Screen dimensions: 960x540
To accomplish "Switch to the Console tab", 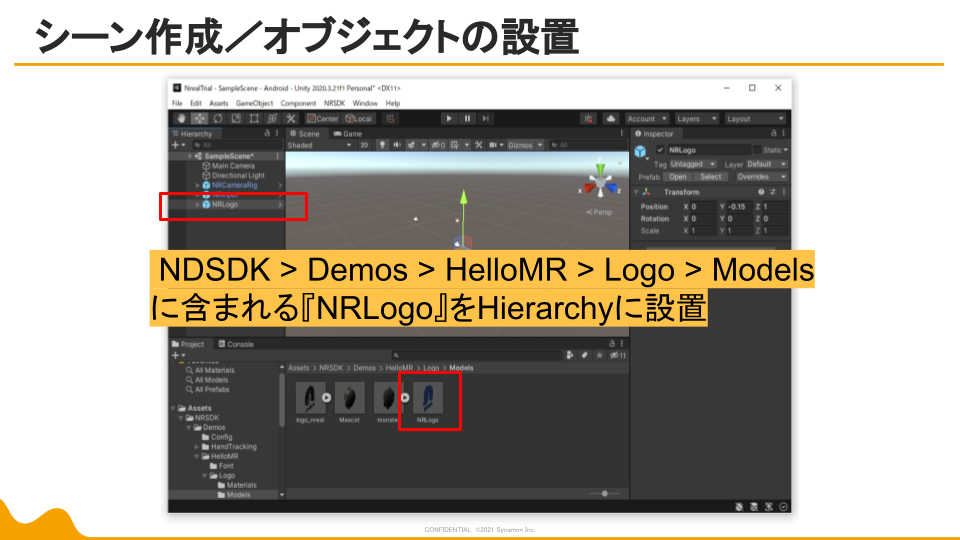I will (x=236, y=344).
